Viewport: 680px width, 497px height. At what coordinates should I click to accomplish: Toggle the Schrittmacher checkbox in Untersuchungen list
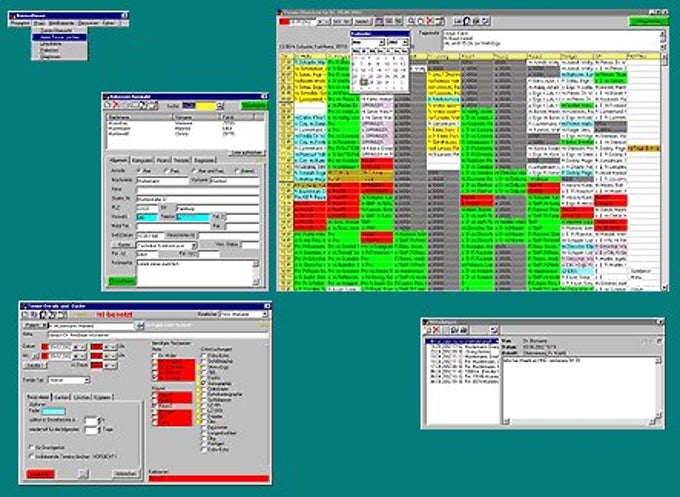pos(204,361)
